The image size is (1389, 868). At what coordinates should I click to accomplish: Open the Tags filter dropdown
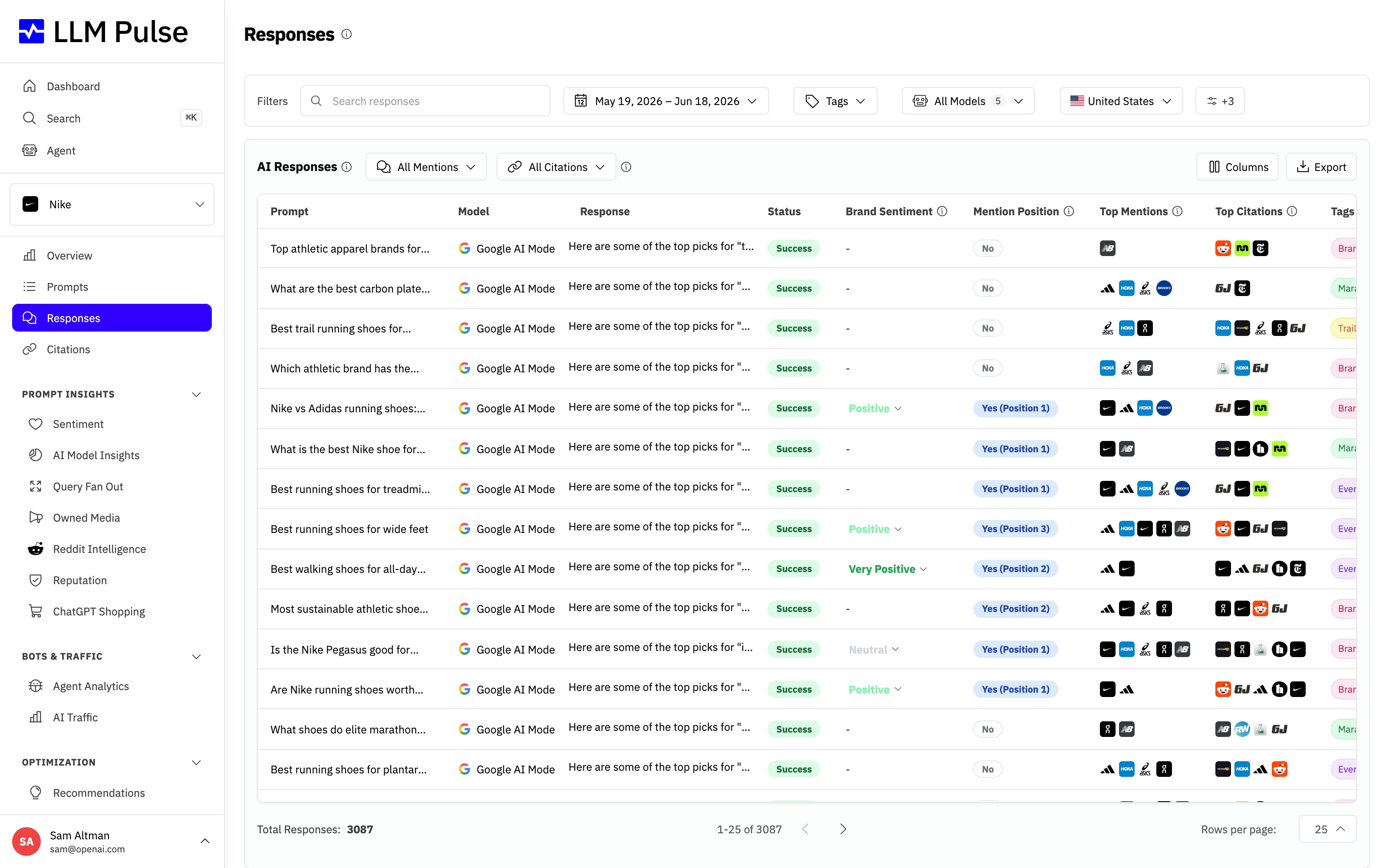coord(835,101)
